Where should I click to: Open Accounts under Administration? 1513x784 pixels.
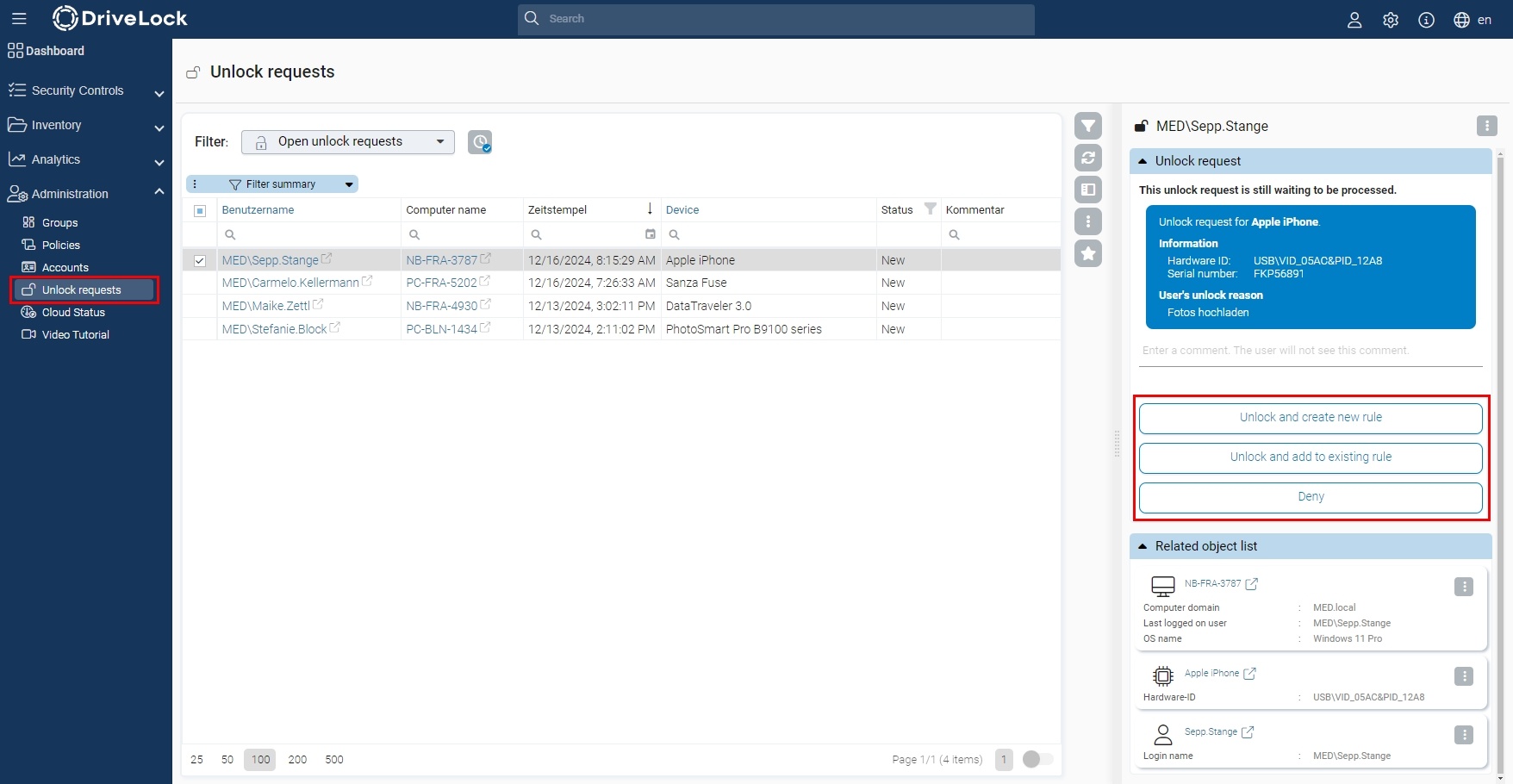coord(65,267)
